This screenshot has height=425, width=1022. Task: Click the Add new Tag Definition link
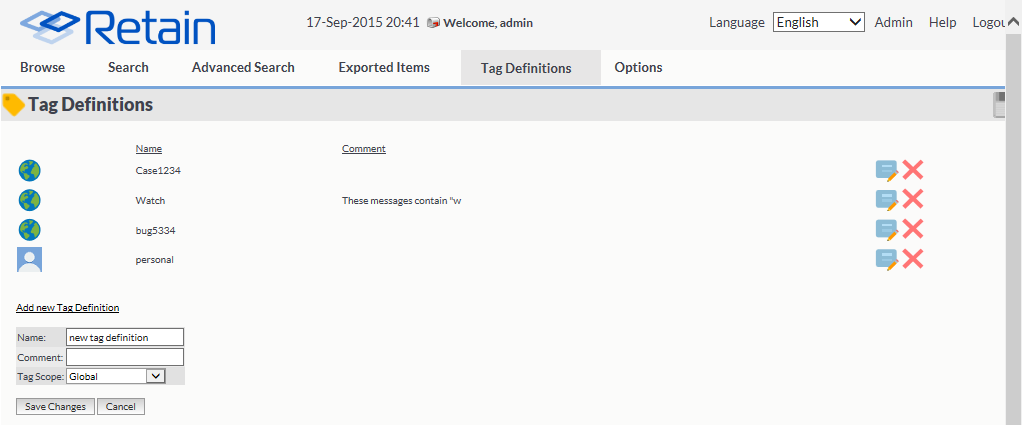(x=67, y=308)
